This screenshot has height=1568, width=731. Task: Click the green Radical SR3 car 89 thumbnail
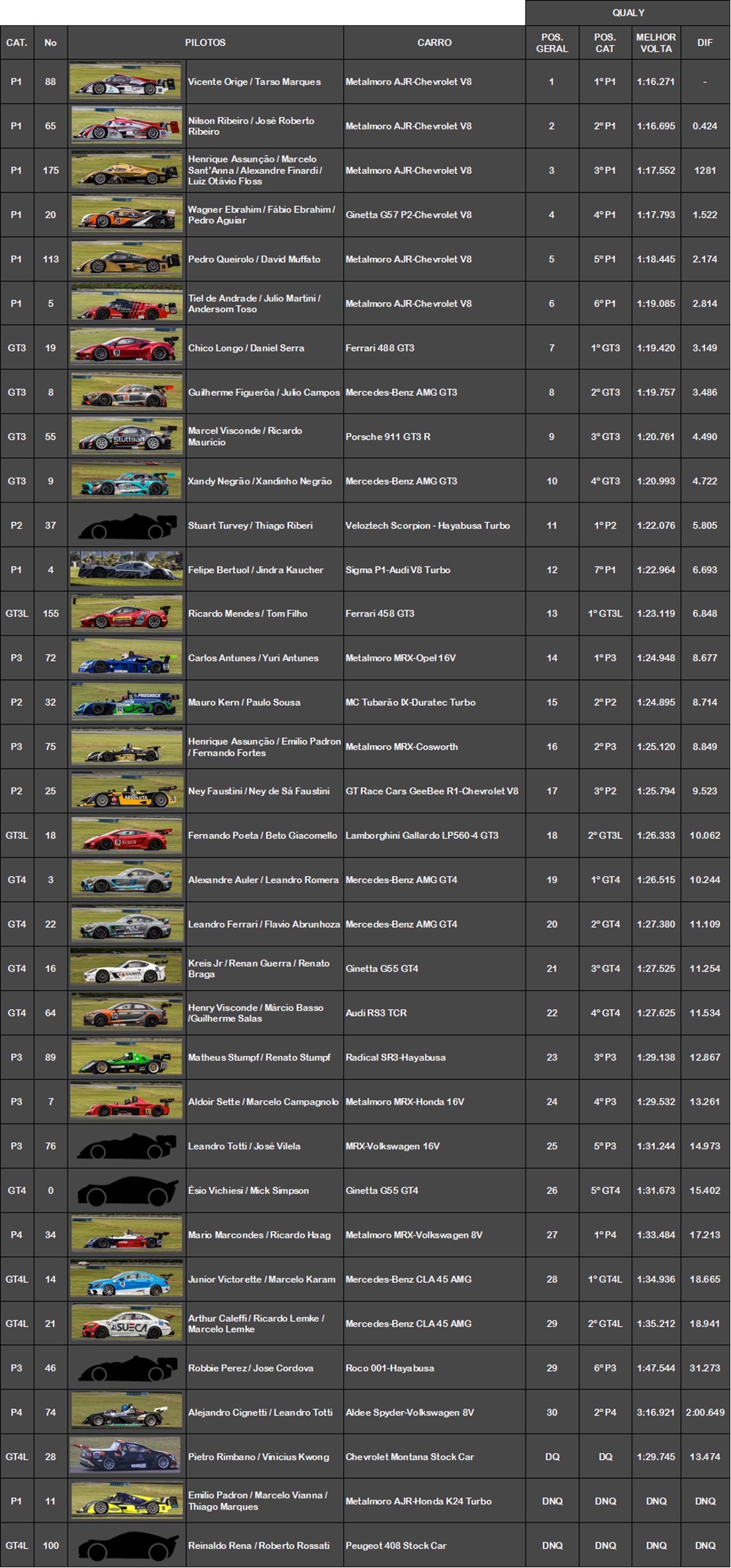(x=126, y=1057)
